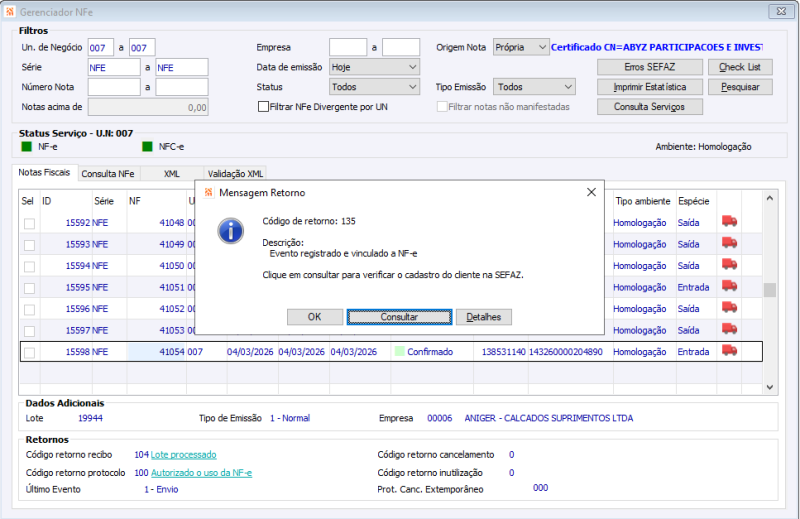Screen dimensions: 800x519
Task: Click the truck icon in row 15597
Action: point(729,329)
